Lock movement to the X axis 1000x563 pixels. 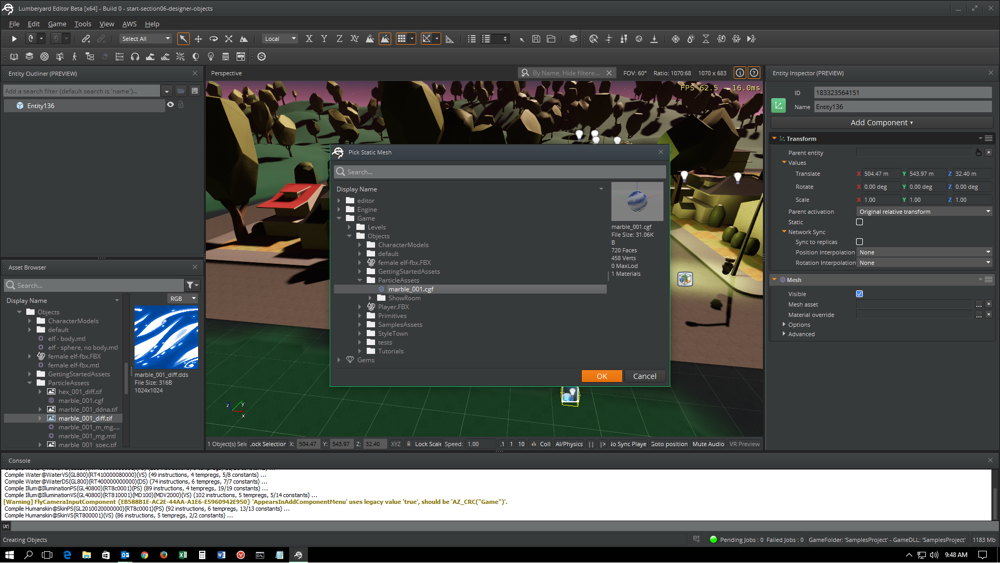tap(309, 39)
